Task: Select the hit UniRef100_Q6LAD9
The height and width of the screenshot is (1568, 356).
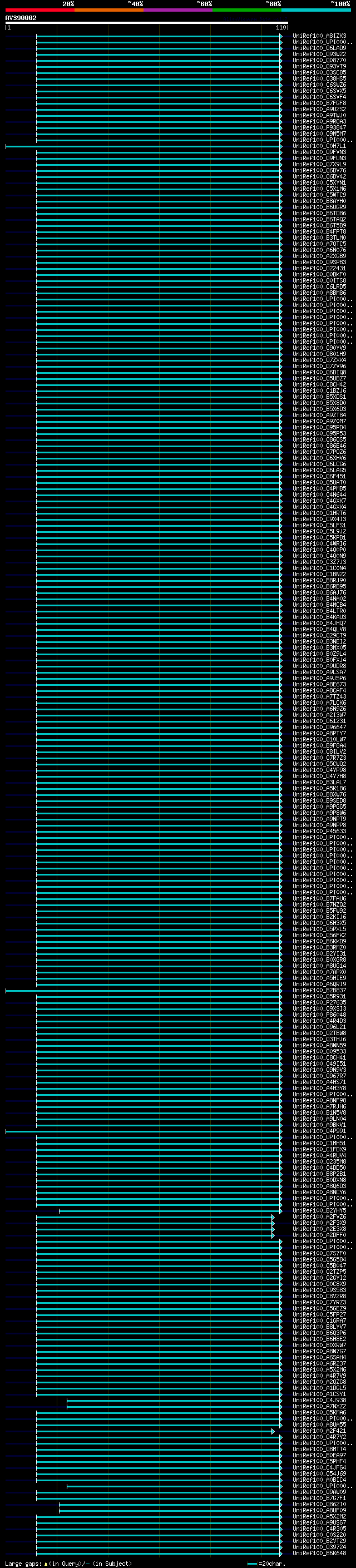Action: tap(319, 48)
